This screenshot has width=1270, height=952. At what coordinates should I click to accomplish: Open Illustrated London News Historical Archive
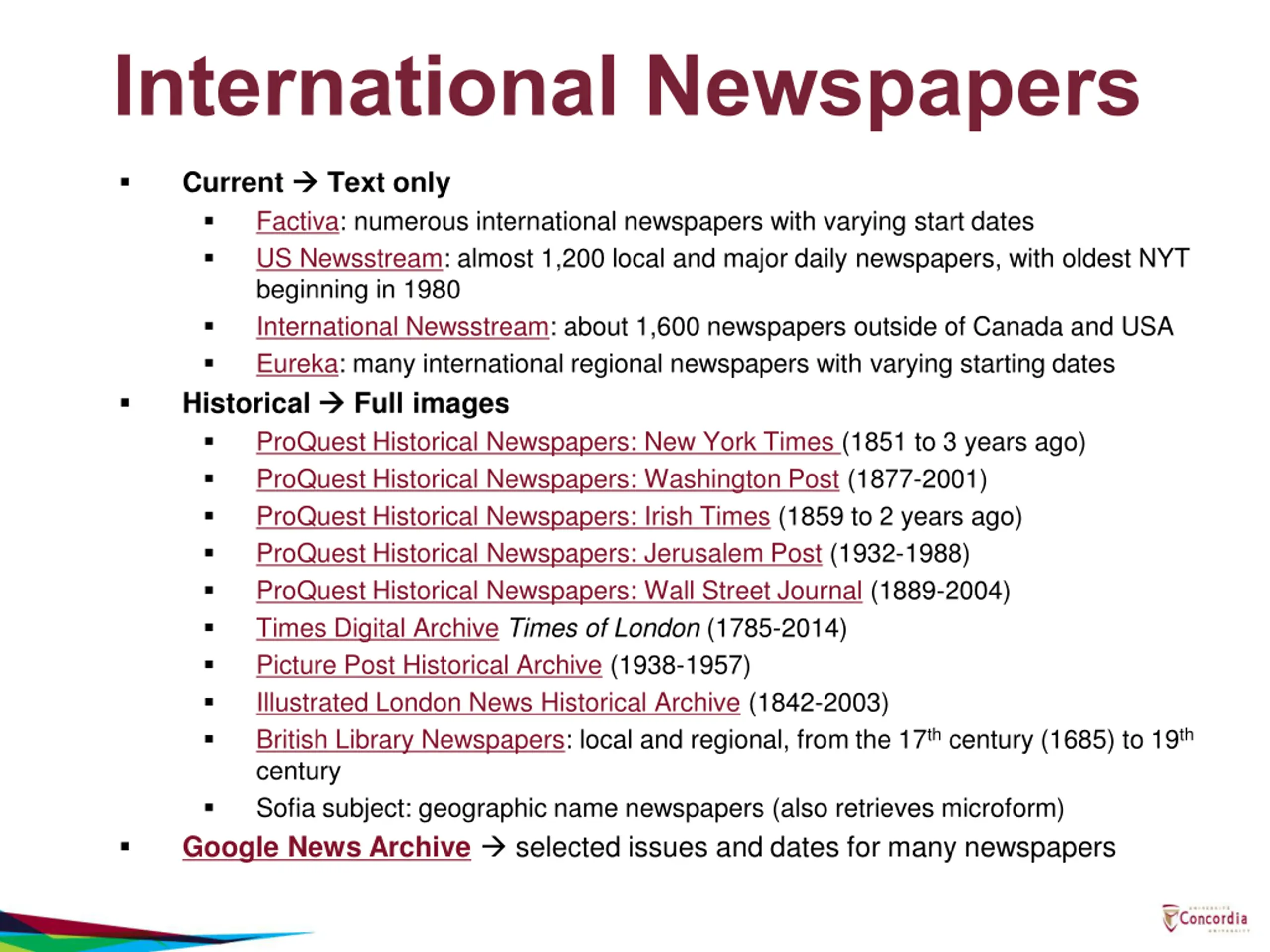[x=498, y=703]
